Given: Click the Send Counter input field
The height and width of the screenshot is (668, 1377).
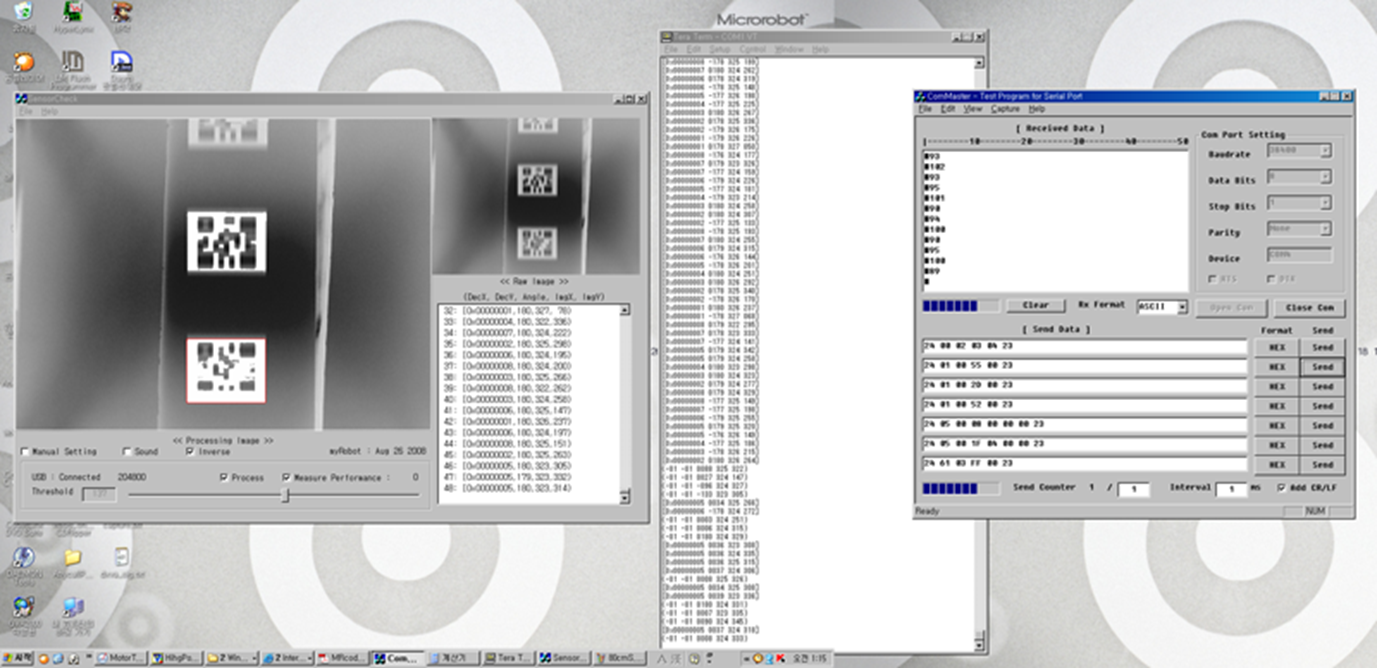Looking at the screenshot, I should coord(1133,489).
